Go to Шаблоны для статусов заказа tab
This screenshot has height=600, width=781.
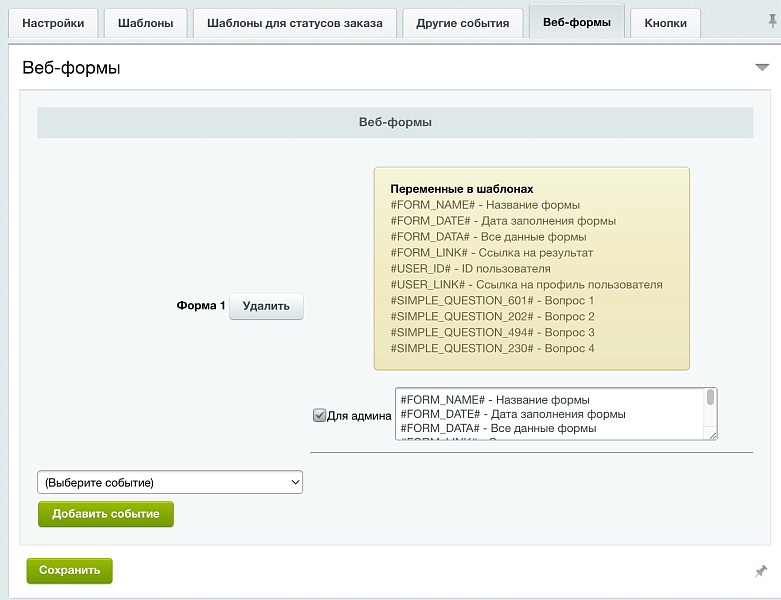coord(295,23)
